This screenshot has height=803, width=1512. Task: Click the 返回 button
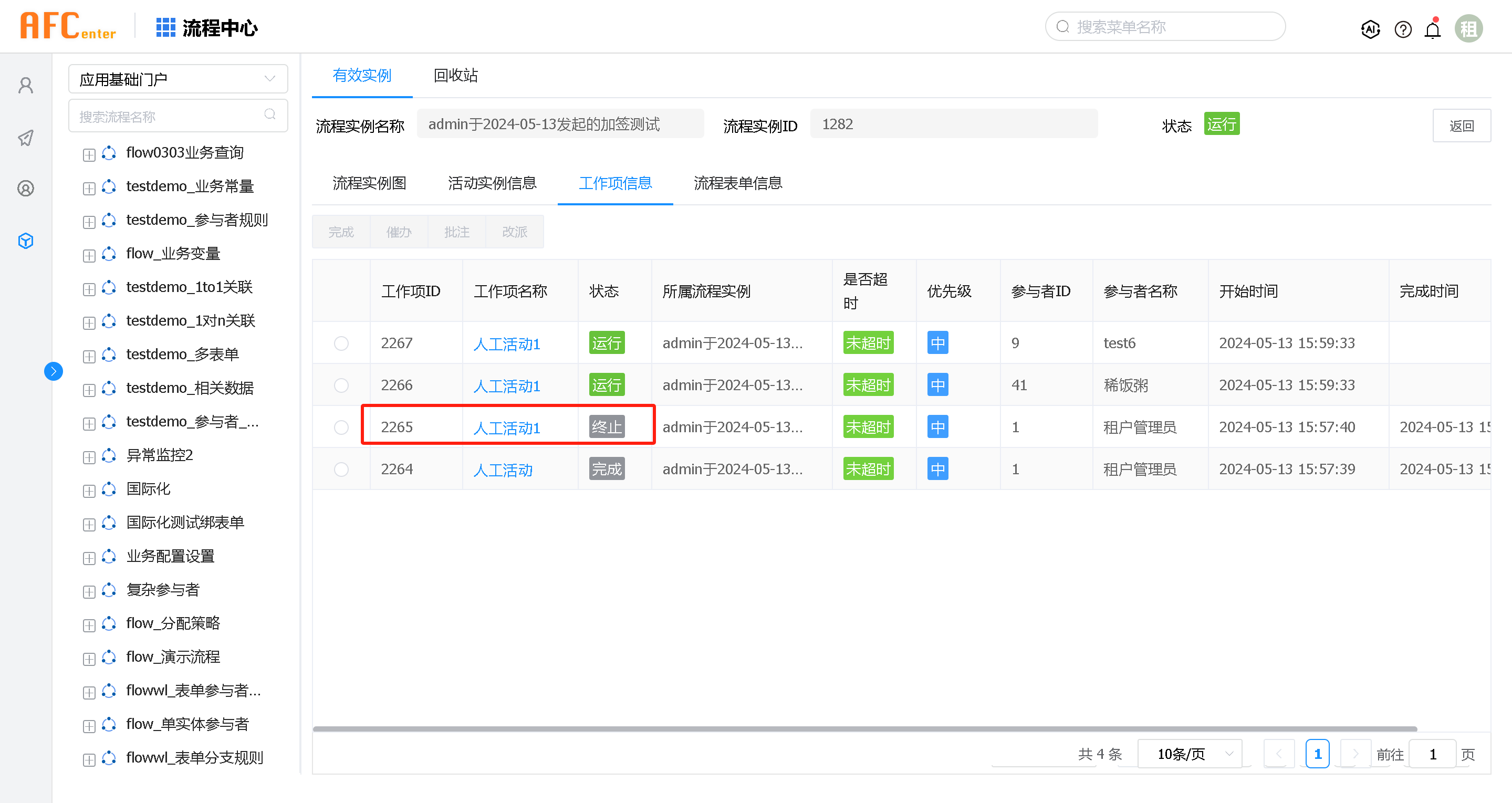click(x=1461, y=126)
